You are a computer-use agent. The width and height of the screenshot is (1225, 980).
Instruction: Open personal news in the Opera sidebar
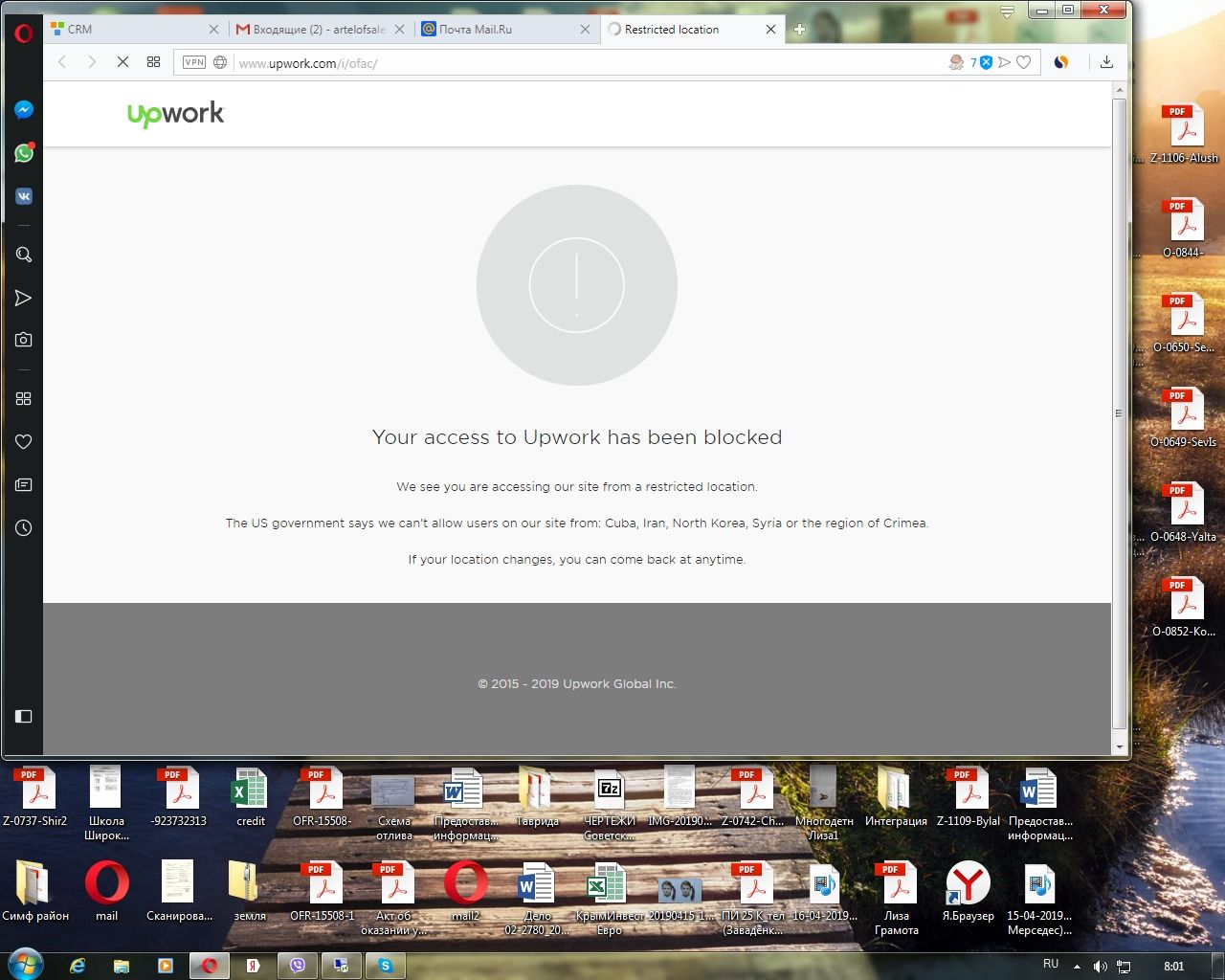(x=24, y=484)
